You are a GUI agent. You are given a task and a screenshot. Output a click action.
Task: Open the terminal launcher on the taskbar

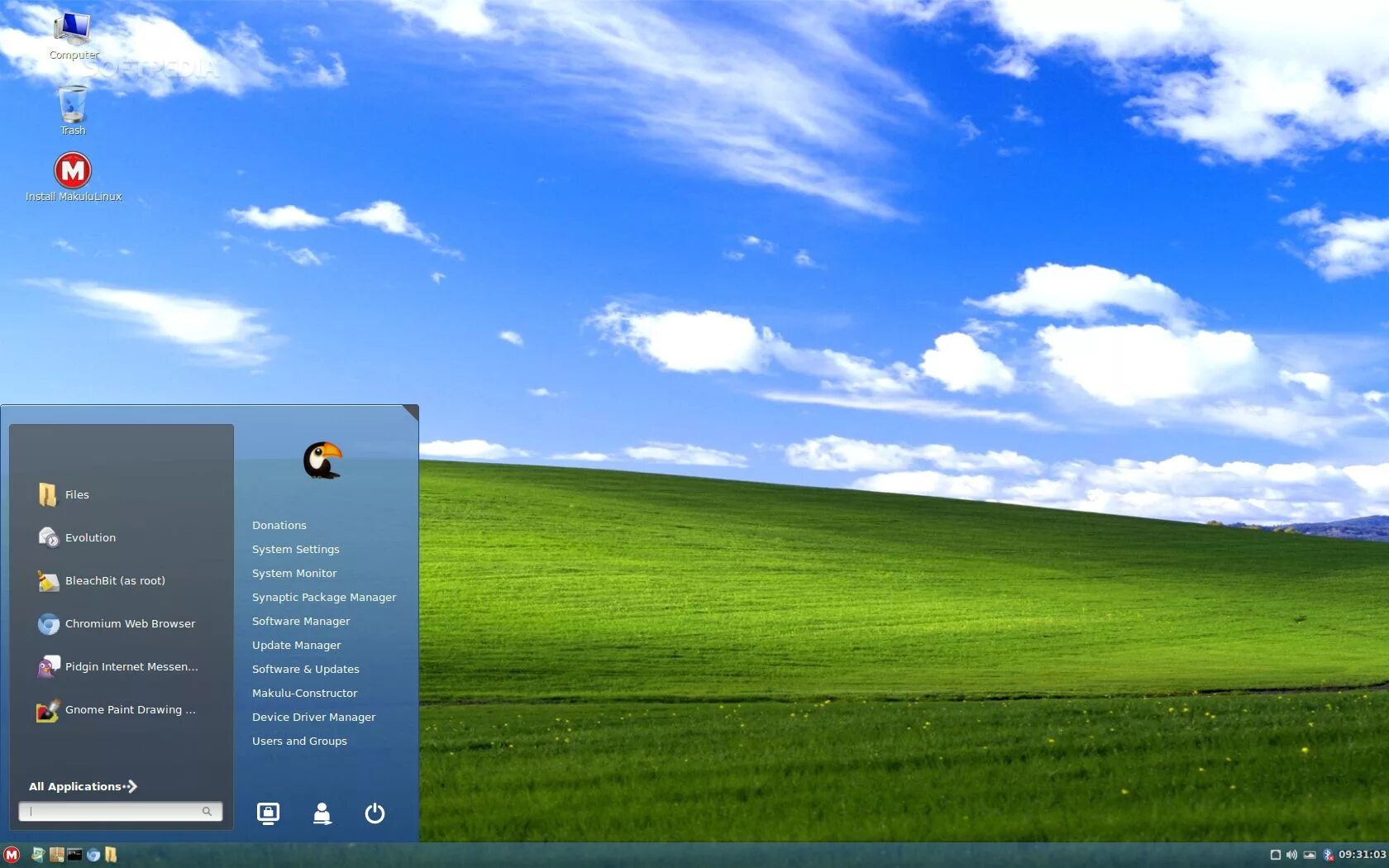click(x=74, y=855)
